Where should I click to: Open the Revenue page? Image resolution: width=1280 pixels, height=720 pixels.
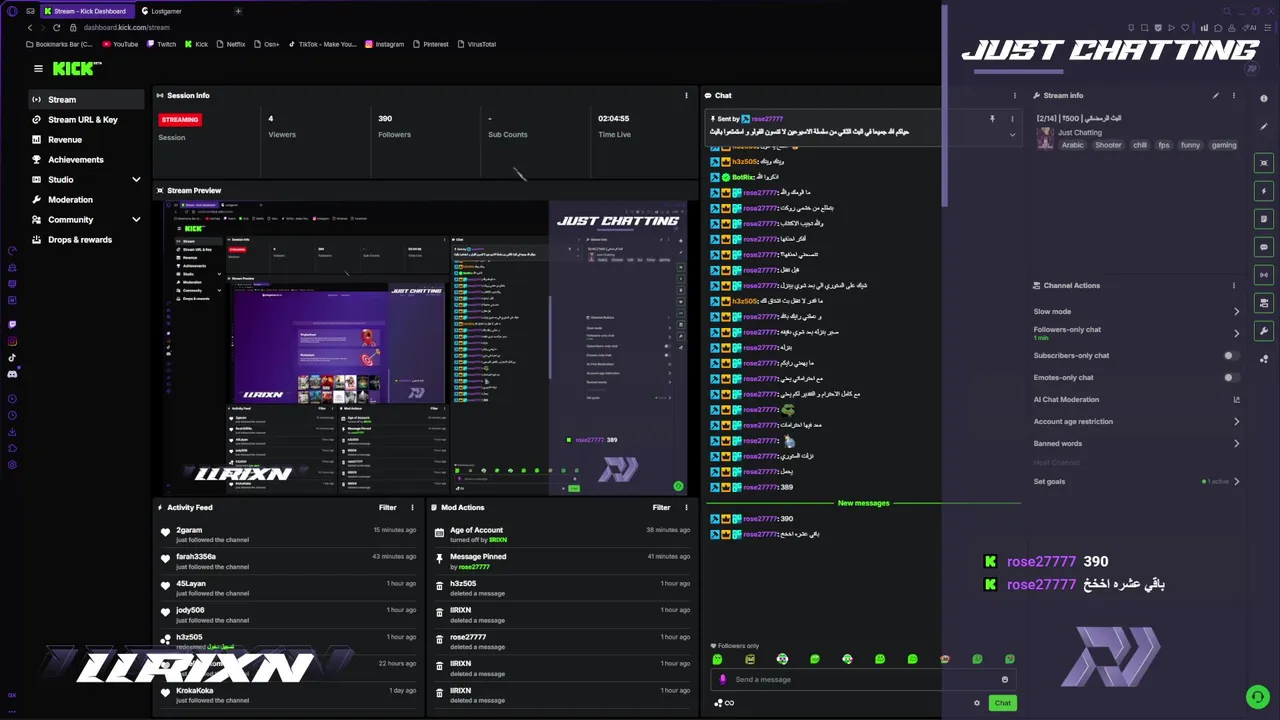tap(87, 140)
